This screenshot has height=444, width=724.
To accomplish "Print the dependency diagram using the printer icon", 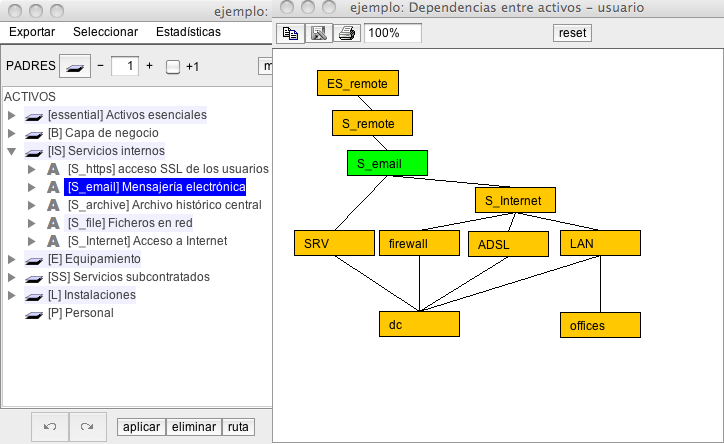I will tap(346, 33).
